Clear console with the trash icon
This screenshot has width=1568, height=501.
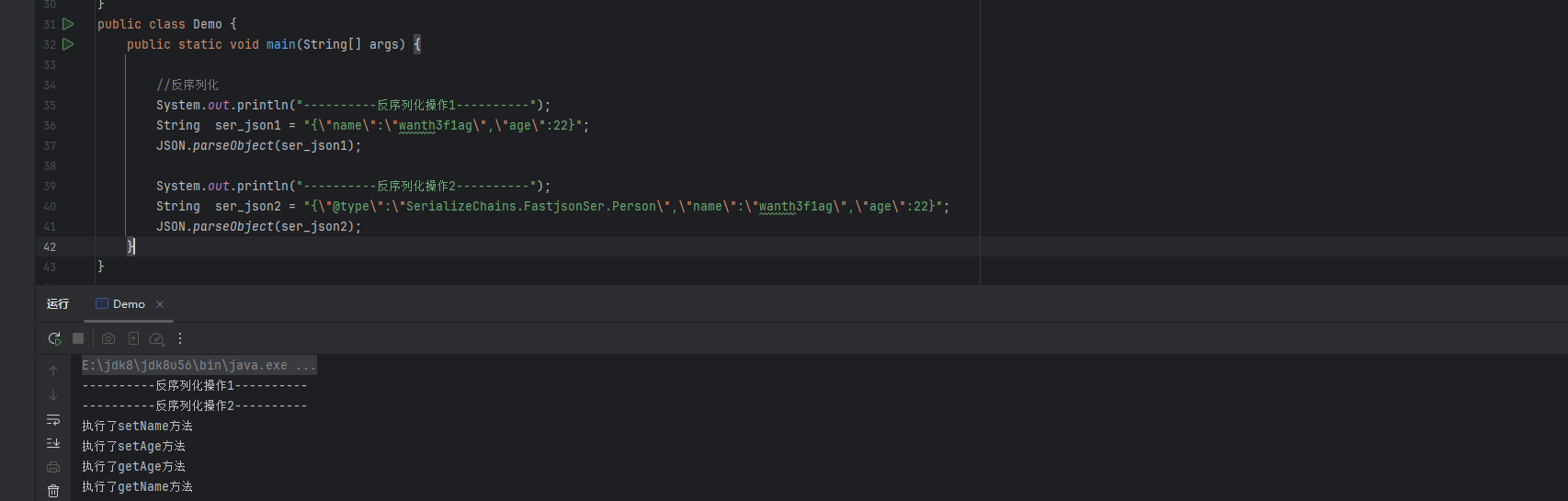coord(53,491)
